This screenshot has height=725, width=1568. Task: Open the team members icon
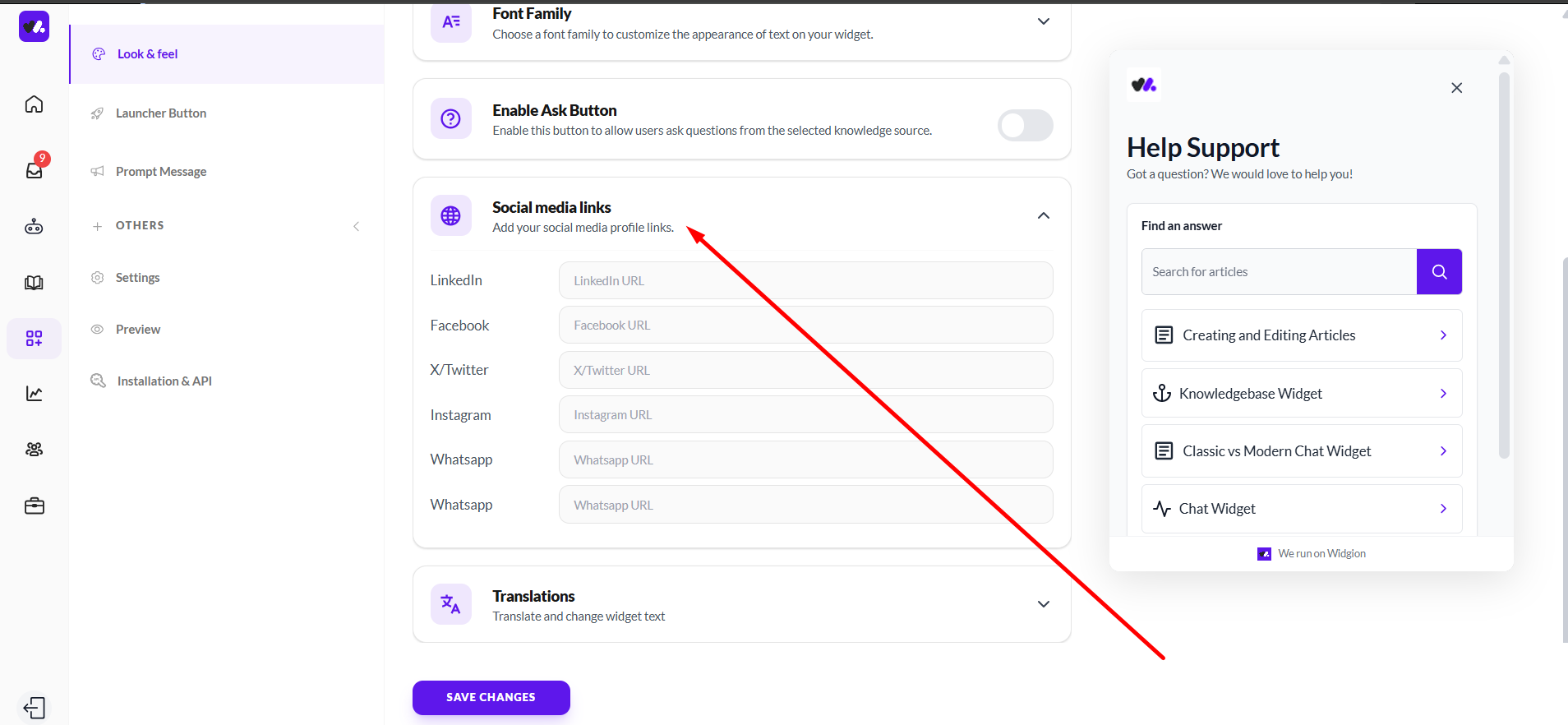34,450
